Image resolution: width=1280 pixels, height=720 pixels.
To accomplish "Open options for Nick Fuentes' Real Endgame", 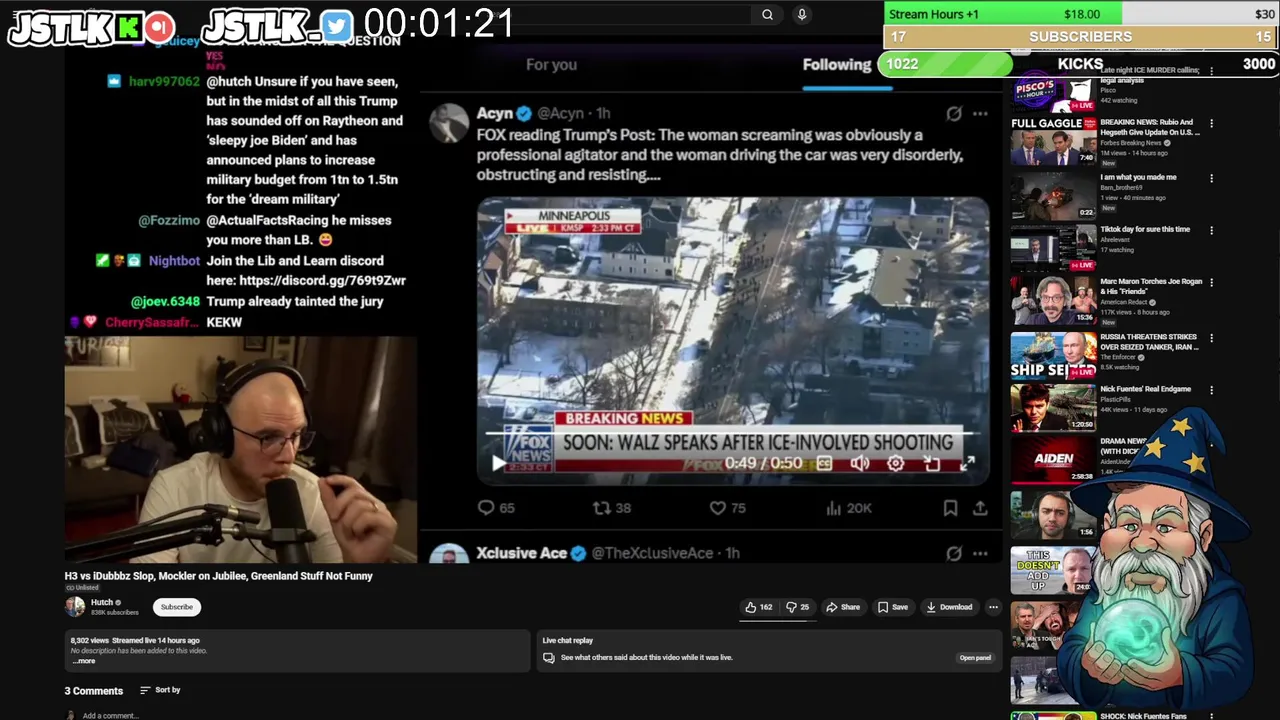I will 1211,390.
